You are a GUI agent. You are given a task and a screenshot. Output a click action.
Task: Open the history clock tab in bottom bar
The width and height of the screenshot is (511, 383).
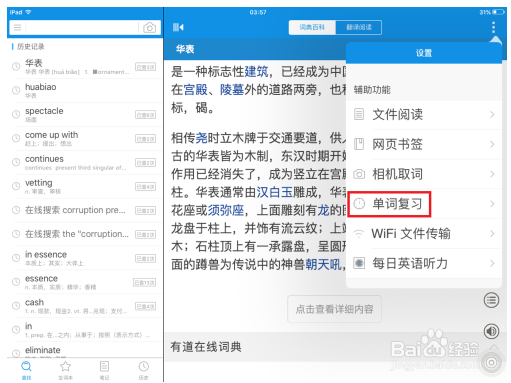click(x=143, y=370)
